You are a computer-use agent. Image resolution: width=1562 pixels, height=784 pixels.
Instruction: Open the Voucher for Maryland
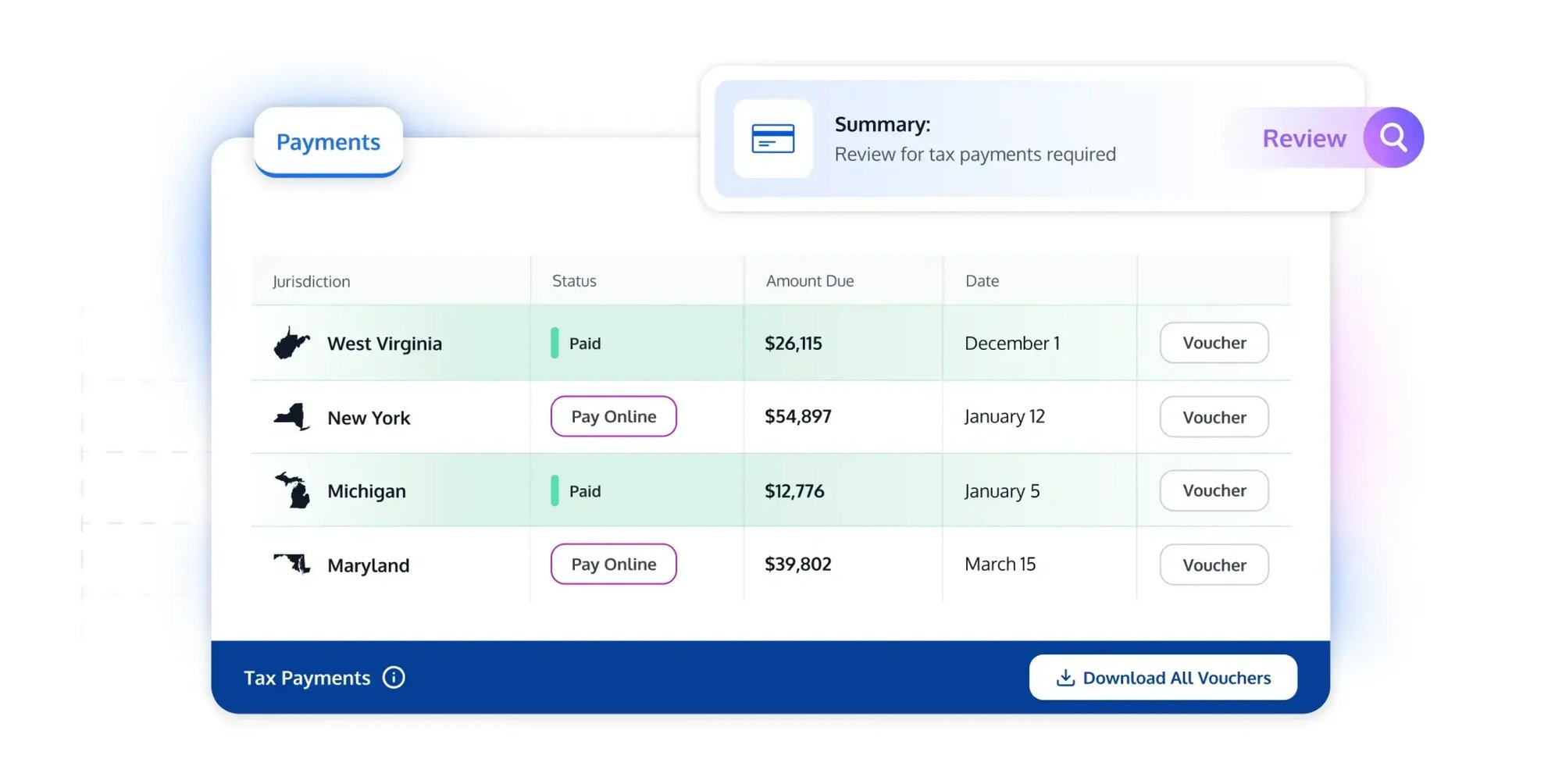coord(1214,564)
